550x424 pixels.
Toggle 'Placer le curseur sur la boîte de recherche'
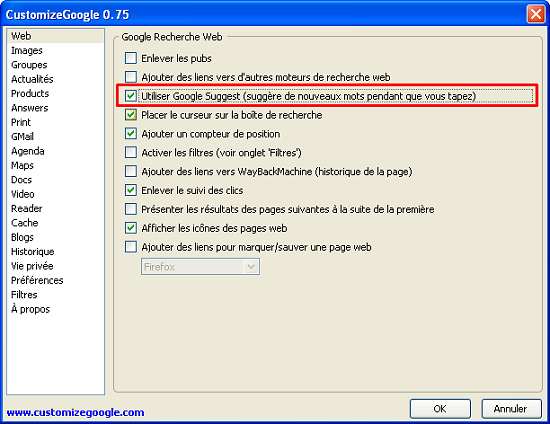131,115
